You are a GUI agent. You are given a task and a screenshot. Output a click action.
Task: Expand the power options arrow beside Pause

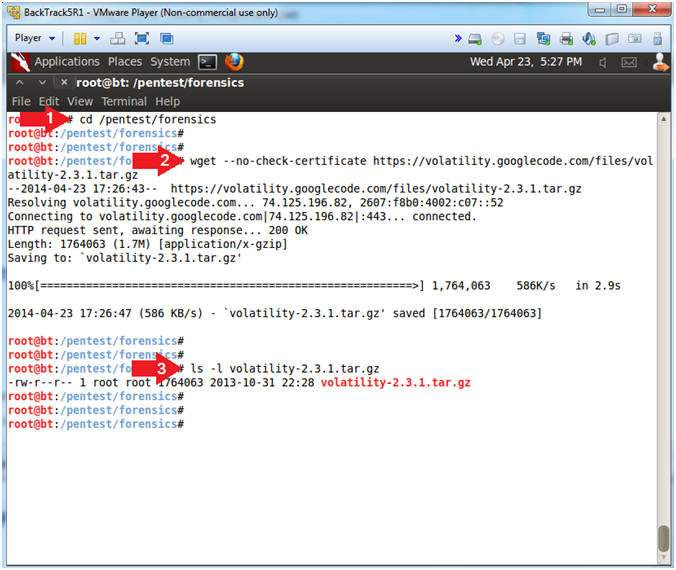pyautogui.click(x=97, y=39)
